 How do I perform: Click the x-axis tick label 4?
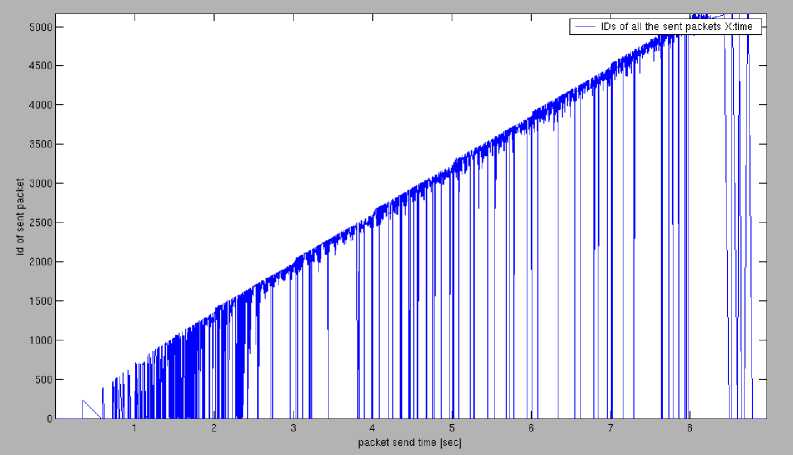(x=372, y=428)
